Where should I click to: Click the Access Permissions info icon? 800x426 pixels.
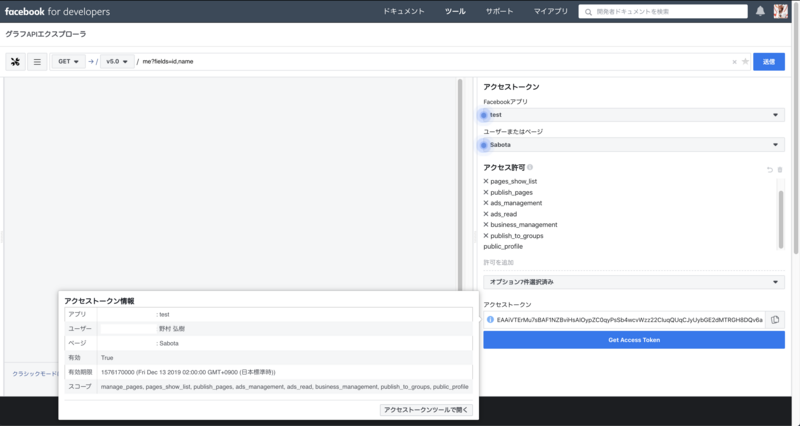[530, 167]
